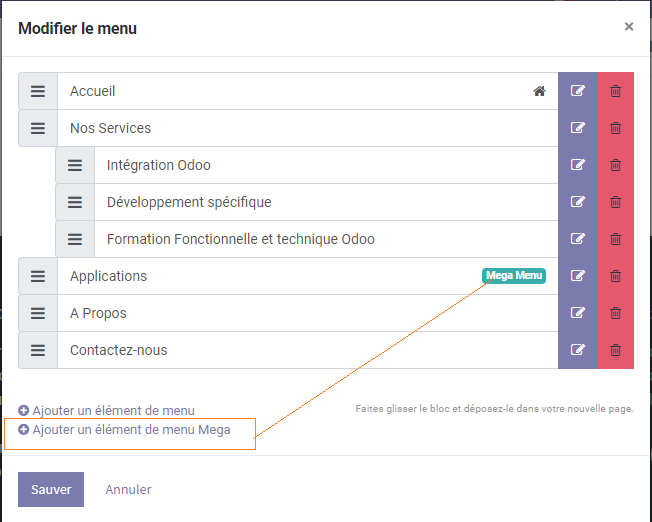Click the Mega Menu badge
This screenshot has height=522, width=652.
pos(514,276)
